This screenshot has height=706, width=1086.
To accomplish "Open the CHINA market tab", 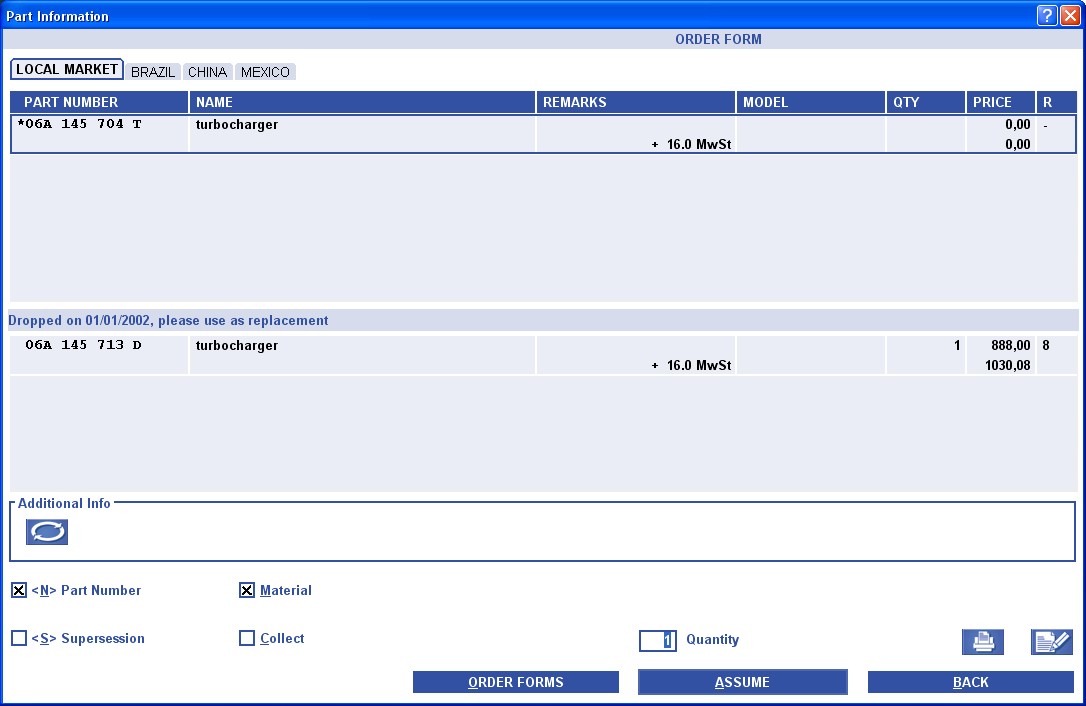I will [x=207, y=72].
